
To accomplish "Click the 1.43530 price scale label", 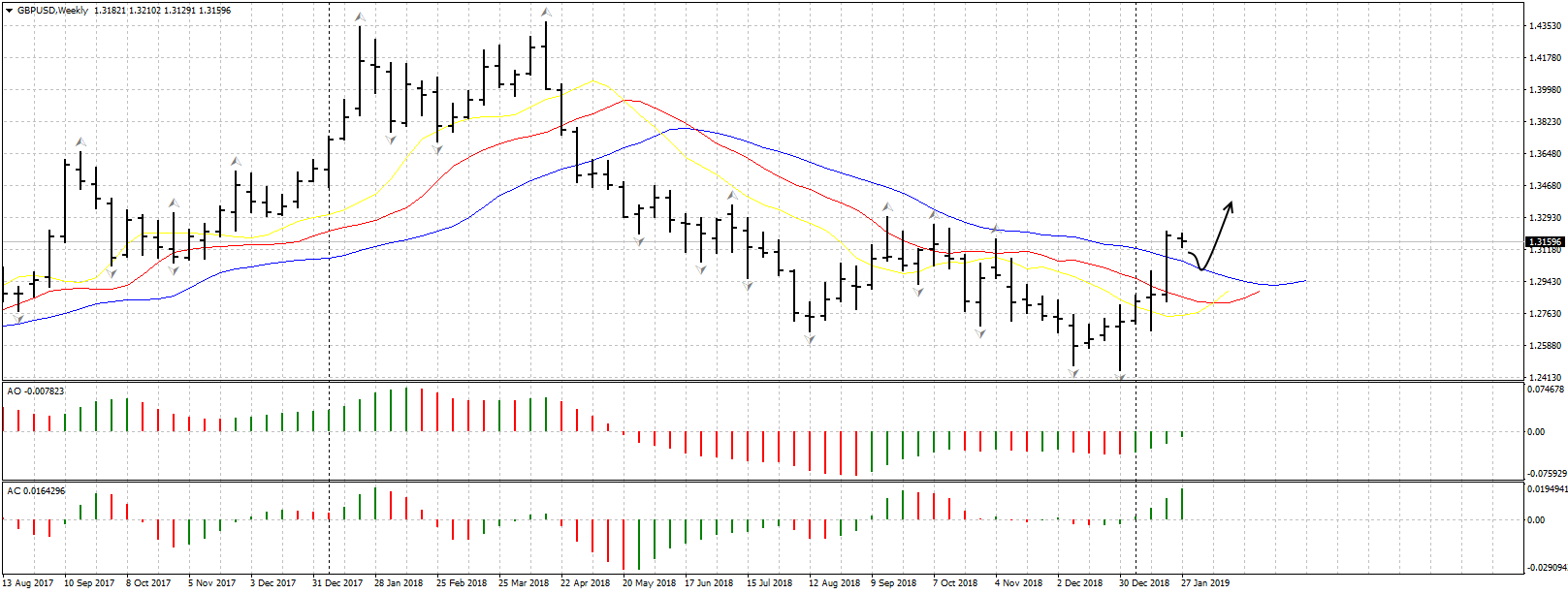I will click(1545, 26).
